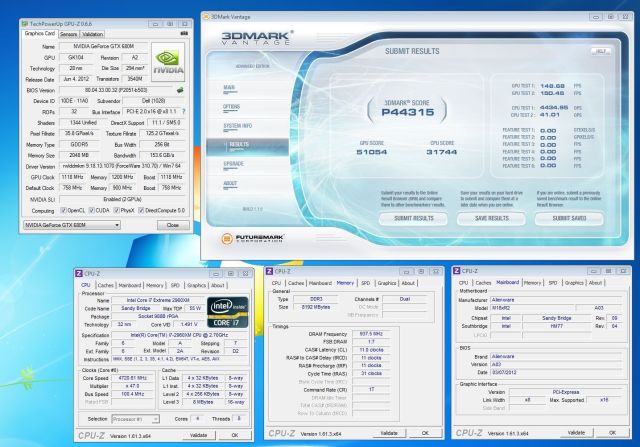Image resolution: width=640 pixels, height=447 pixels.
Task: Click the CPU-Z icon in the CPU window title
Action: tap(79, 274)
